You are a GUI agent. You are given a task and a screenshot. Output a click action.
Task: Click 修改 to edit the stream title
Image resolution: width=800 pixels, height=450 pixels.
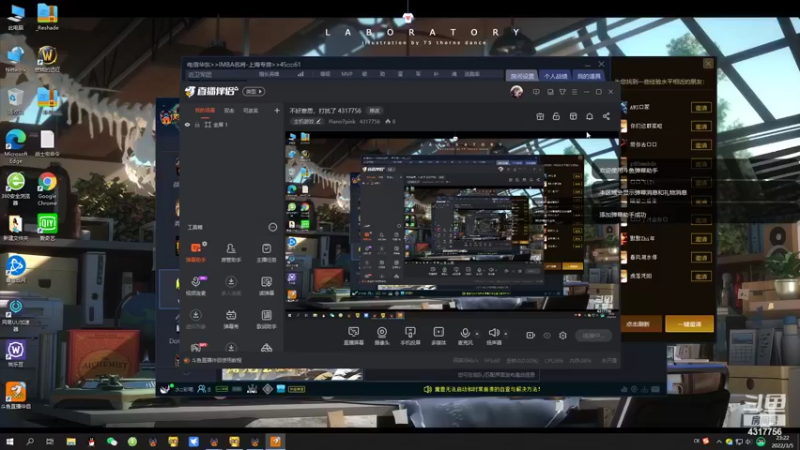[374, 111]
